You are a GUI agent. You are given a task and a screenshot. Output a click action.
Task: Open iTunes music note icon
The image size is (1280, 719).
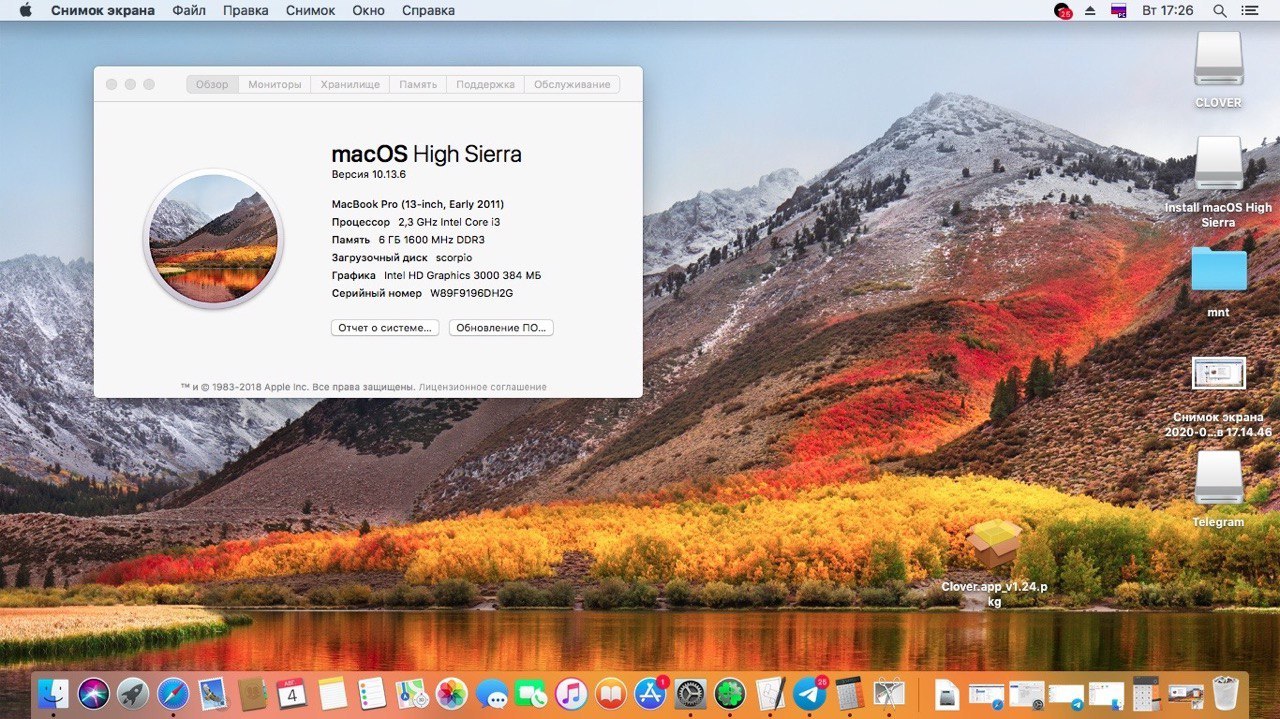(571, 693)
